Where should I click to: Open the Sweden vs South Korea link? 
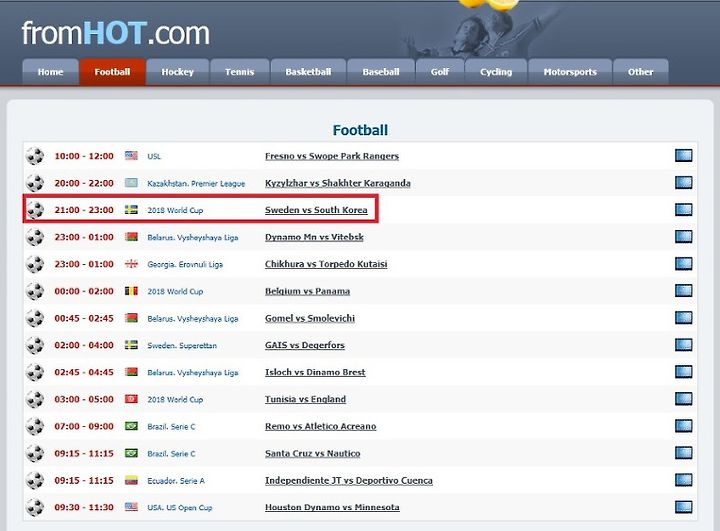[316, 210]
